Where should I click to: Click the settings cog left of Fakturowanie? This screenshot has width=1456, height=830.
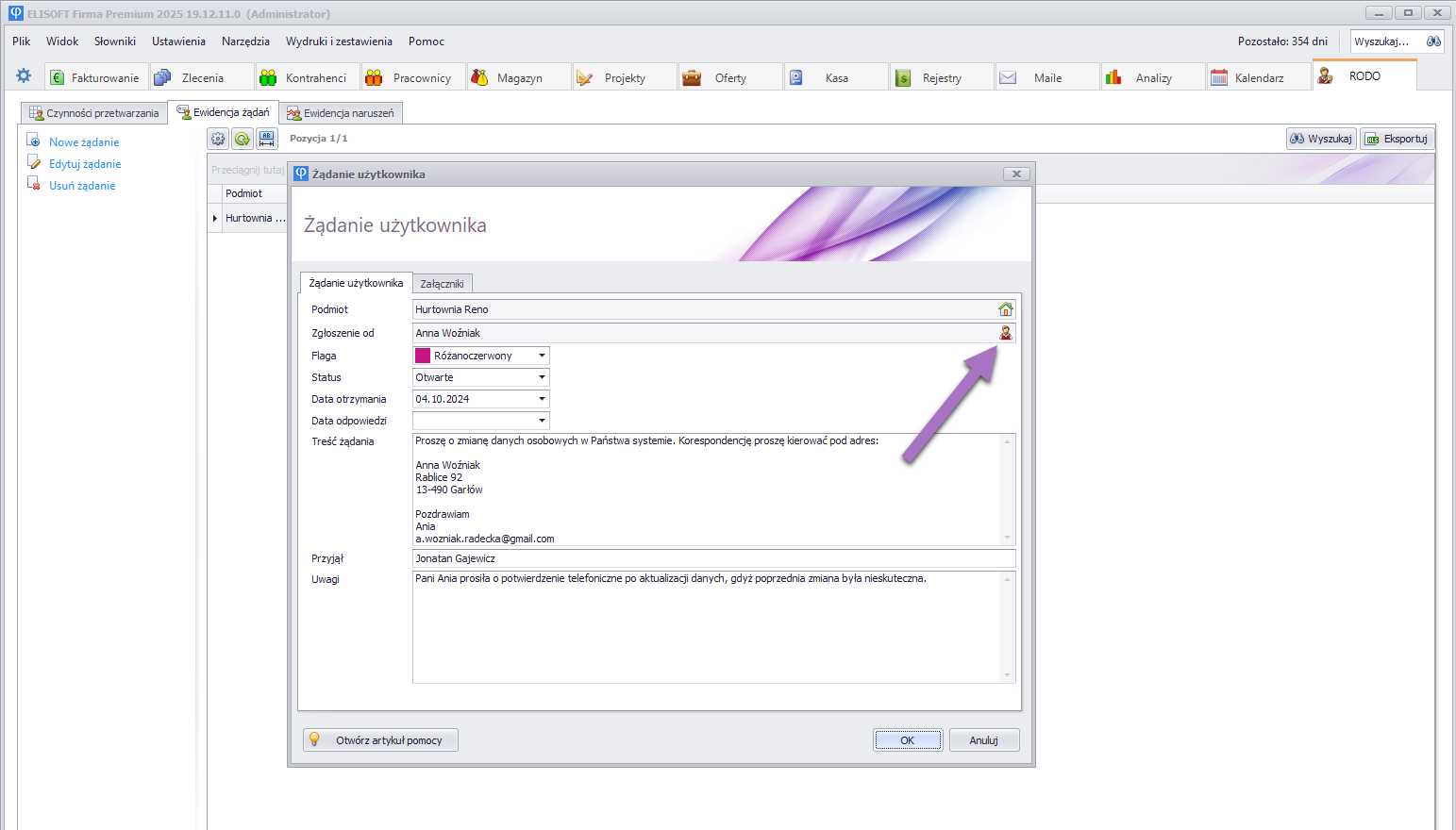24,76
